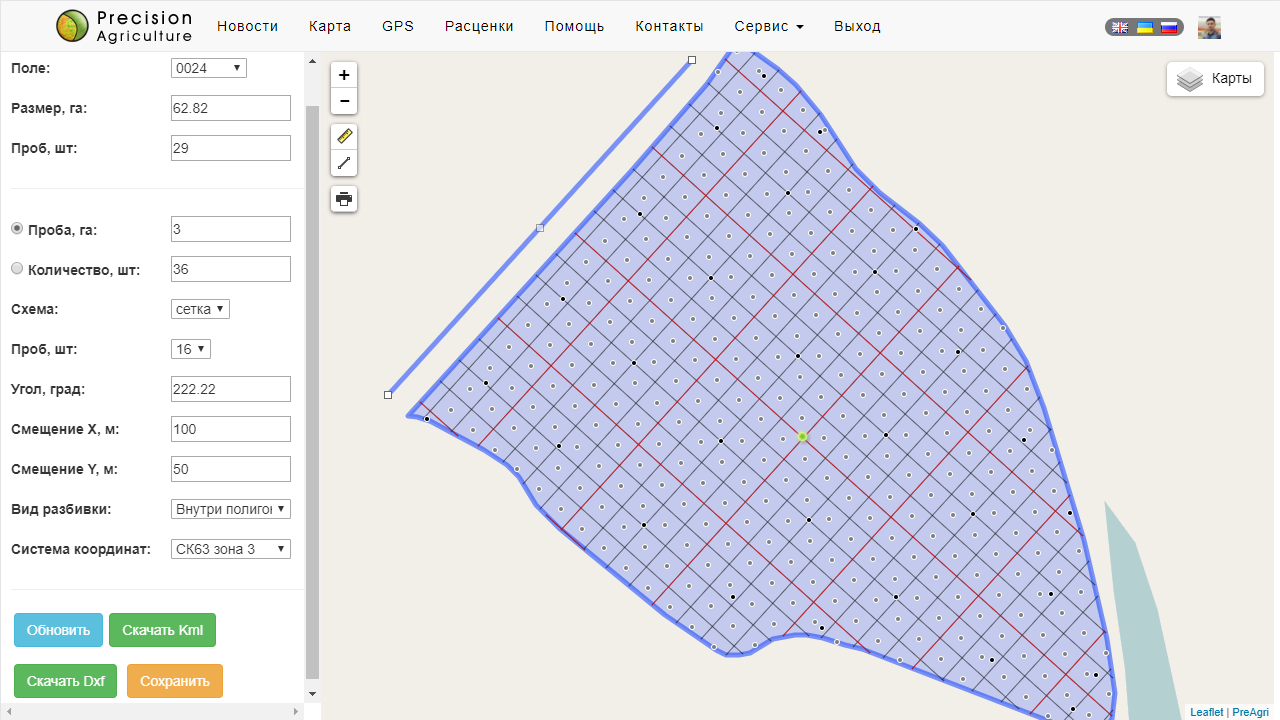
Task: Activate the yellow ruler measure tool
Action: 344,137
